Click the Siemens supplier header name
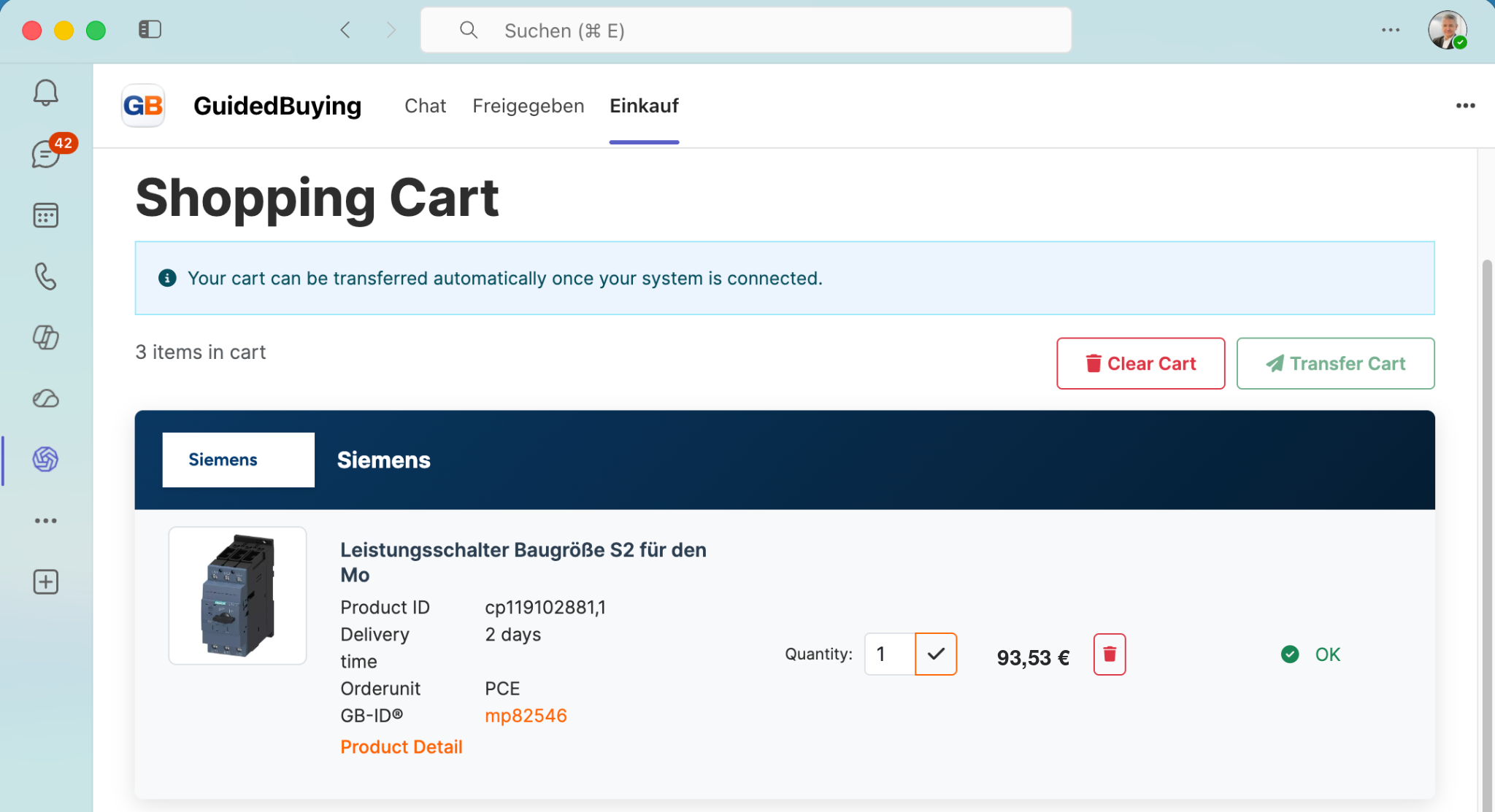 (384, 460)
